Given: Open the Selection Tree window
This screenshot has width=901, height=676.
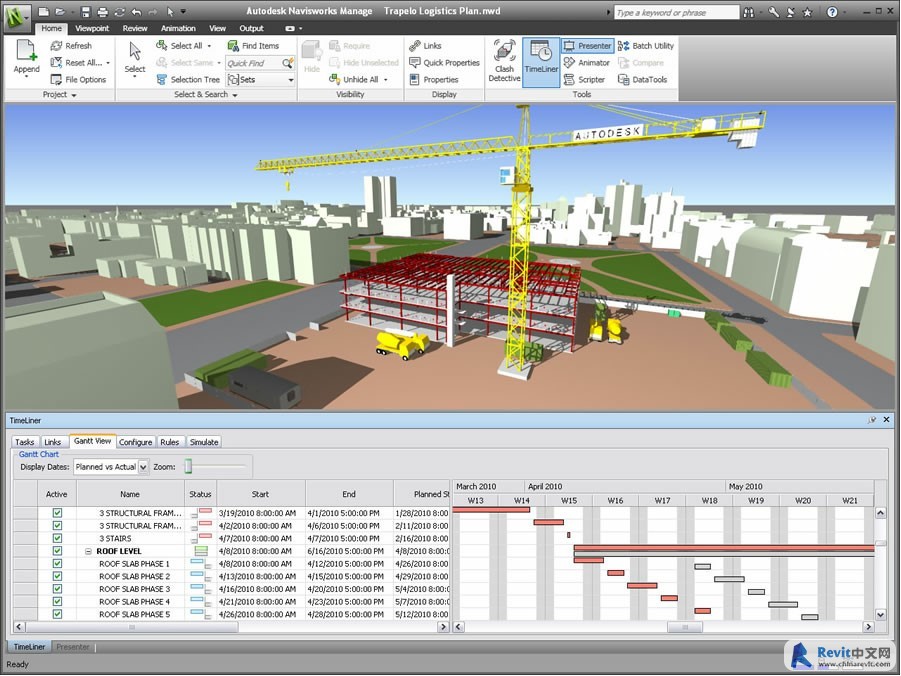Looking at the screenshot, I should click(x=188, y=80).
